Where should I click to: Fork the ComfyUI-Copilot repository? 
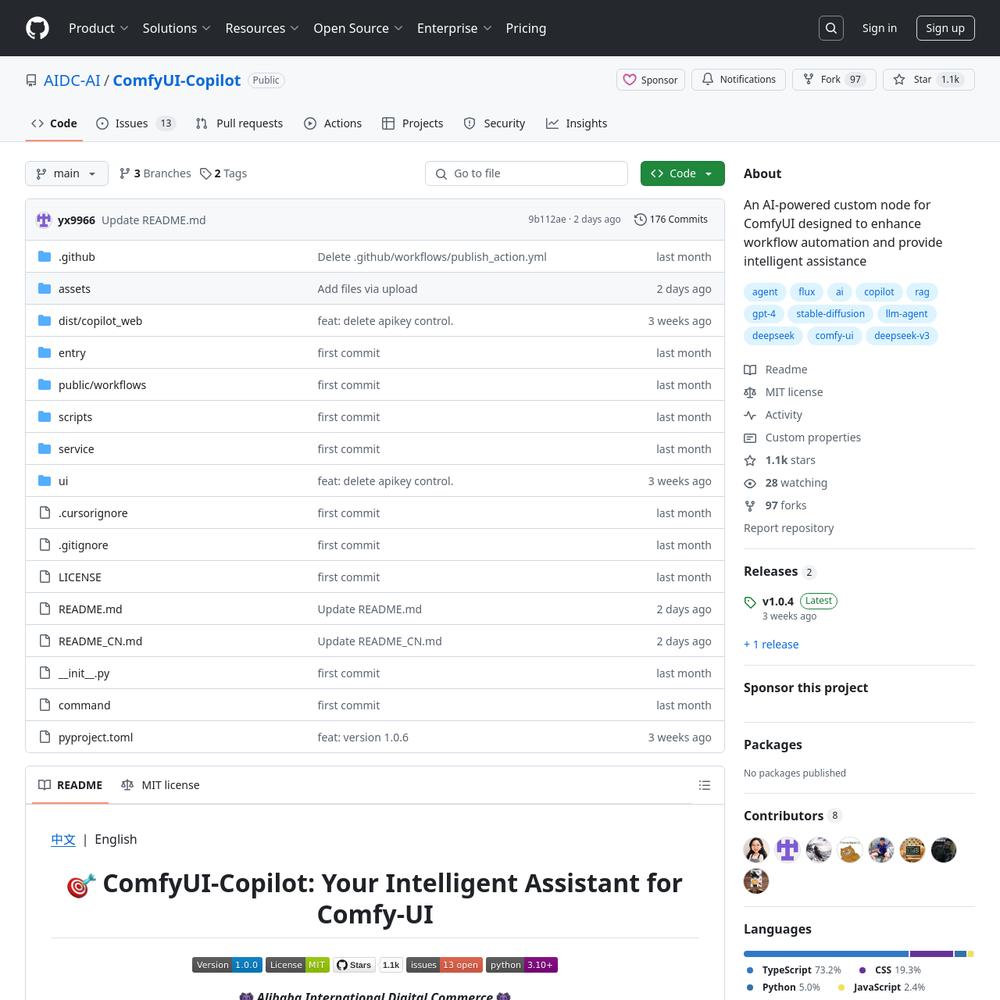pos(834,79)
